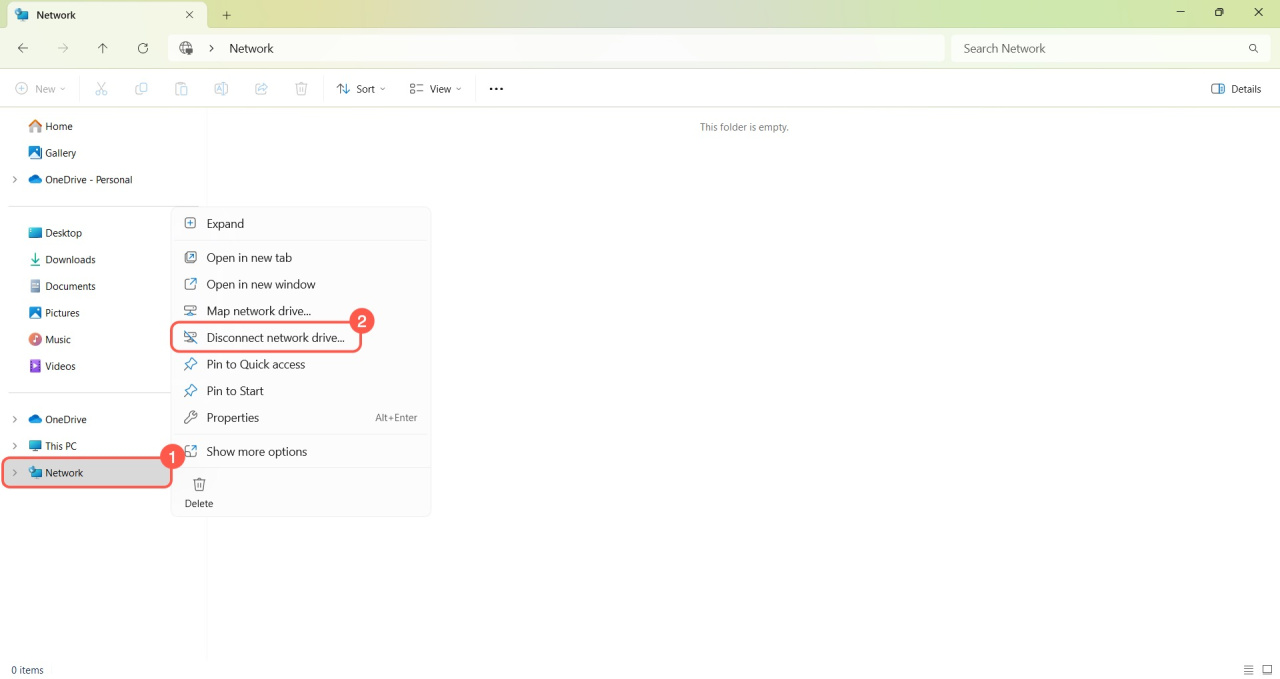Select Disconnect network drive menu item
The height and width of the screenshot is (679, 1280).
pos(275,338)
